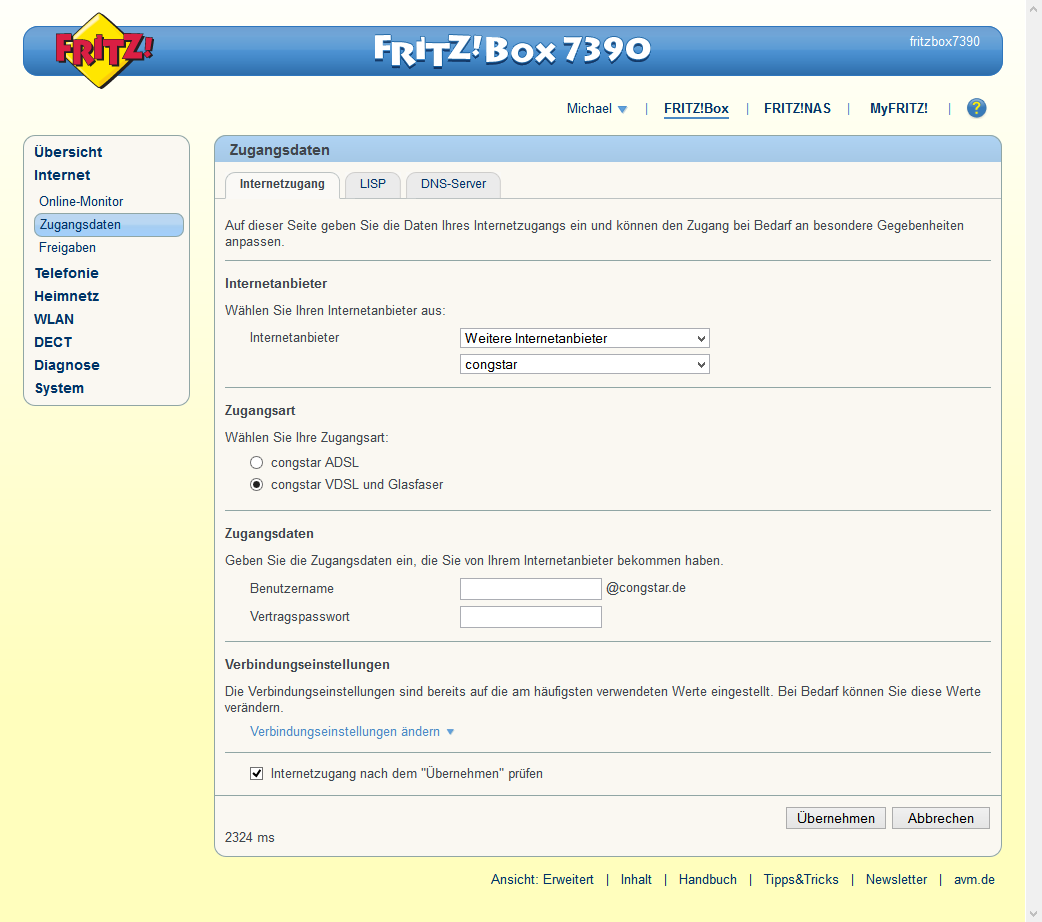The height and width of the screenshot is (922, 1042).
Task: Open the Weitere Internetanbieter dropdown
Action: (584, 339)
